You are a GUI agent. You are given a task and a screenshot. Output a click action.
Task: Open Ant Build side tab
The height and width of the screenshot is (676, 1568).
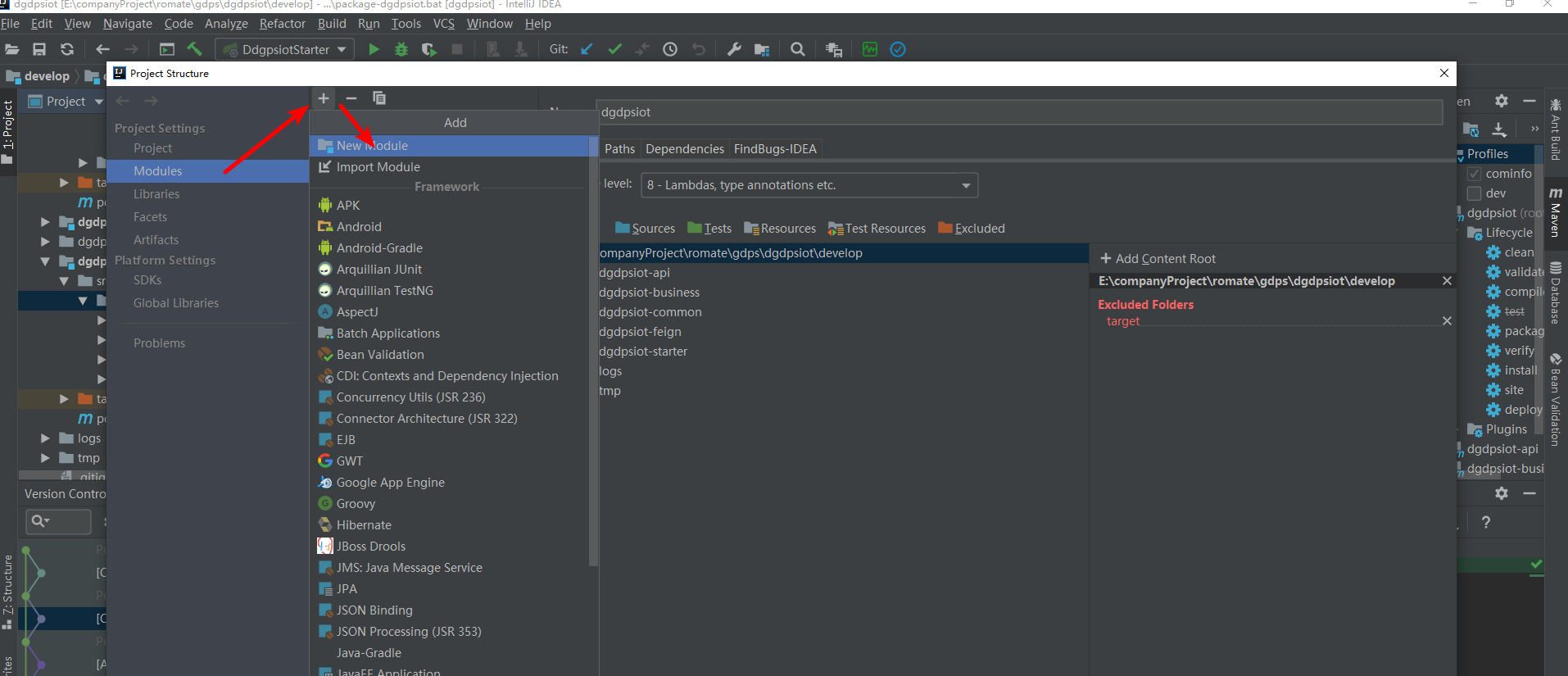1555,129
